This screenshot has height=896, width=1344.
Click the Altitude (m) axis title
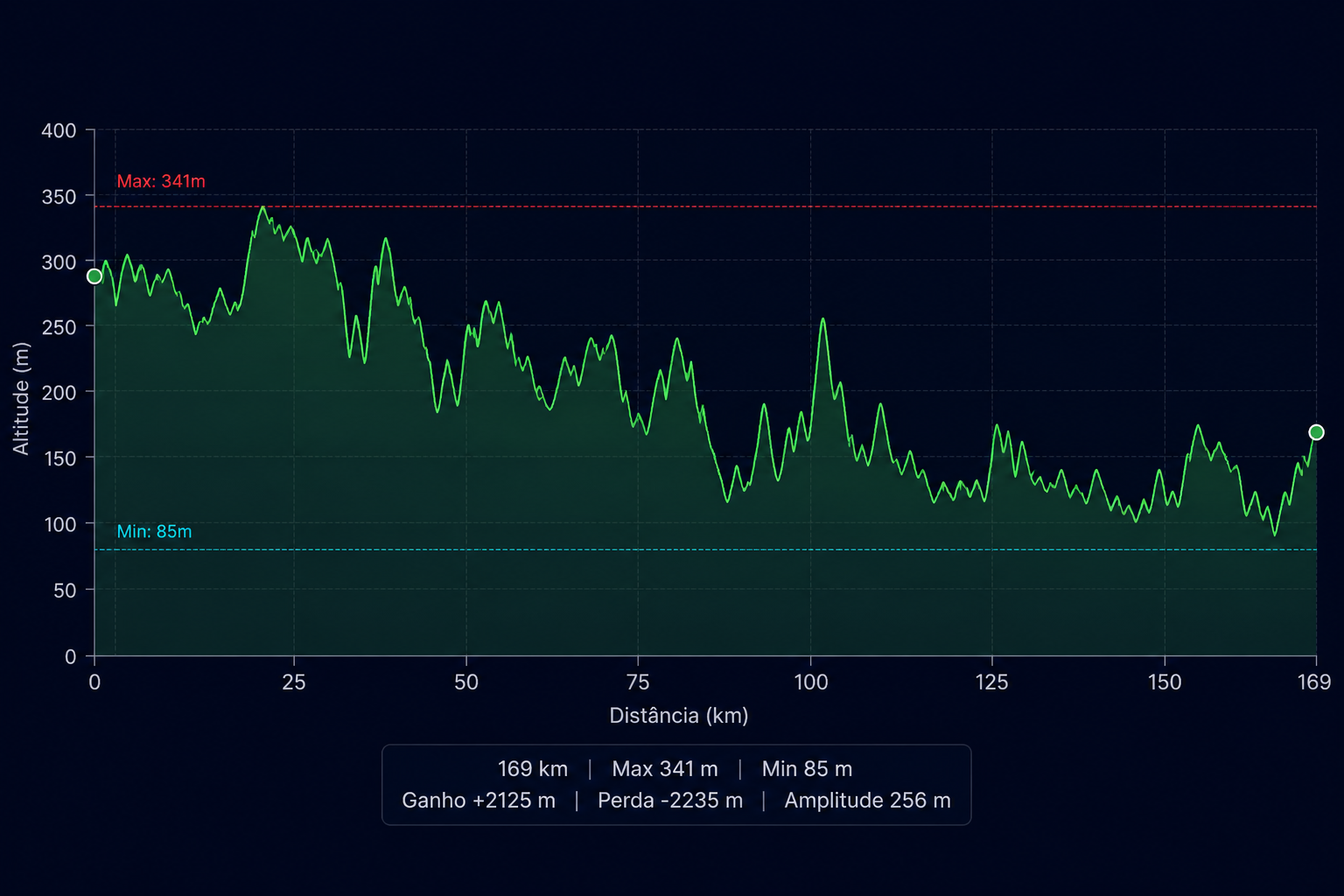[21, 398]
